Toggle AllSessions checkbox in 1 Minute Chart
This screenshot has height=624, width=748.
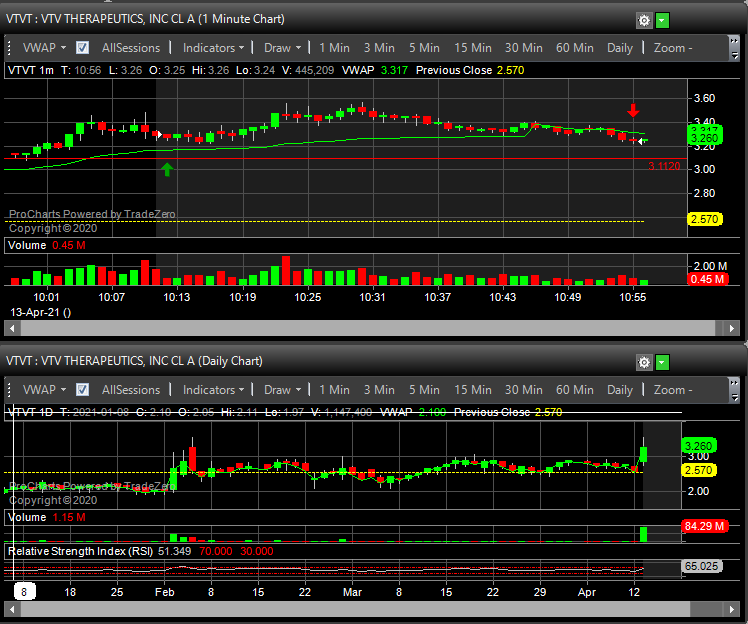coord(83,48)
